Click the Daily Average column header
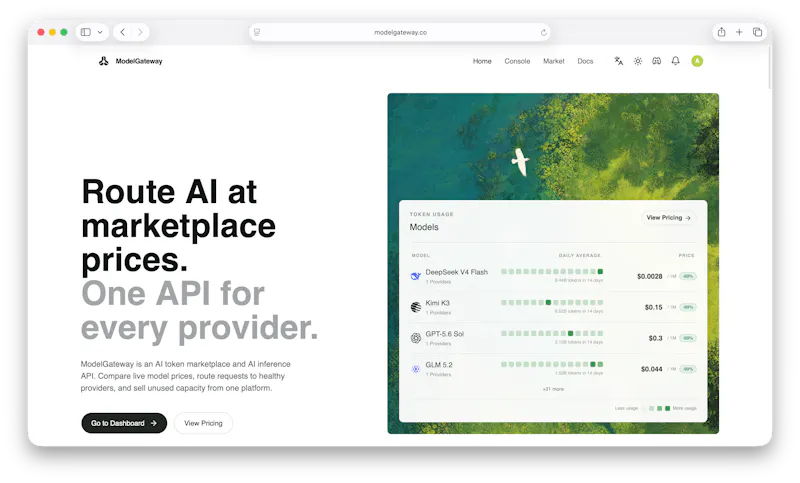The width and height of the screenshot is (800, 483). (580, 256)
